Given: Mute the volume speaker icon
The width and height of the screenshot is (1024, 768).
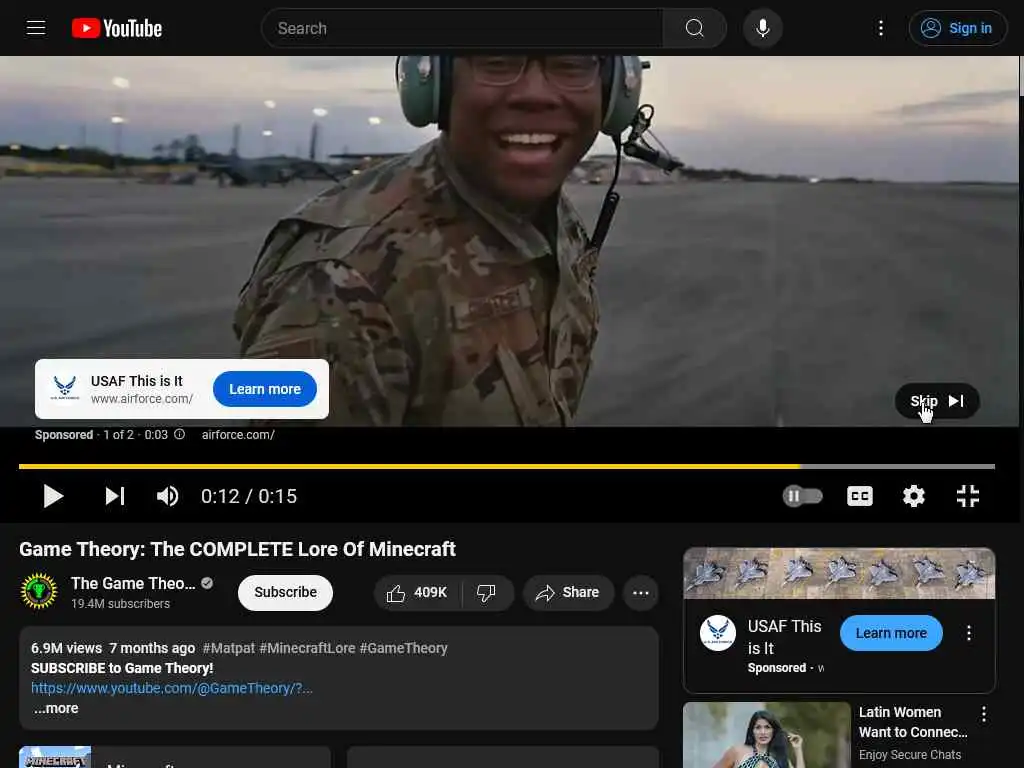Looking at the screenshot, I should [x=167, y=496].
